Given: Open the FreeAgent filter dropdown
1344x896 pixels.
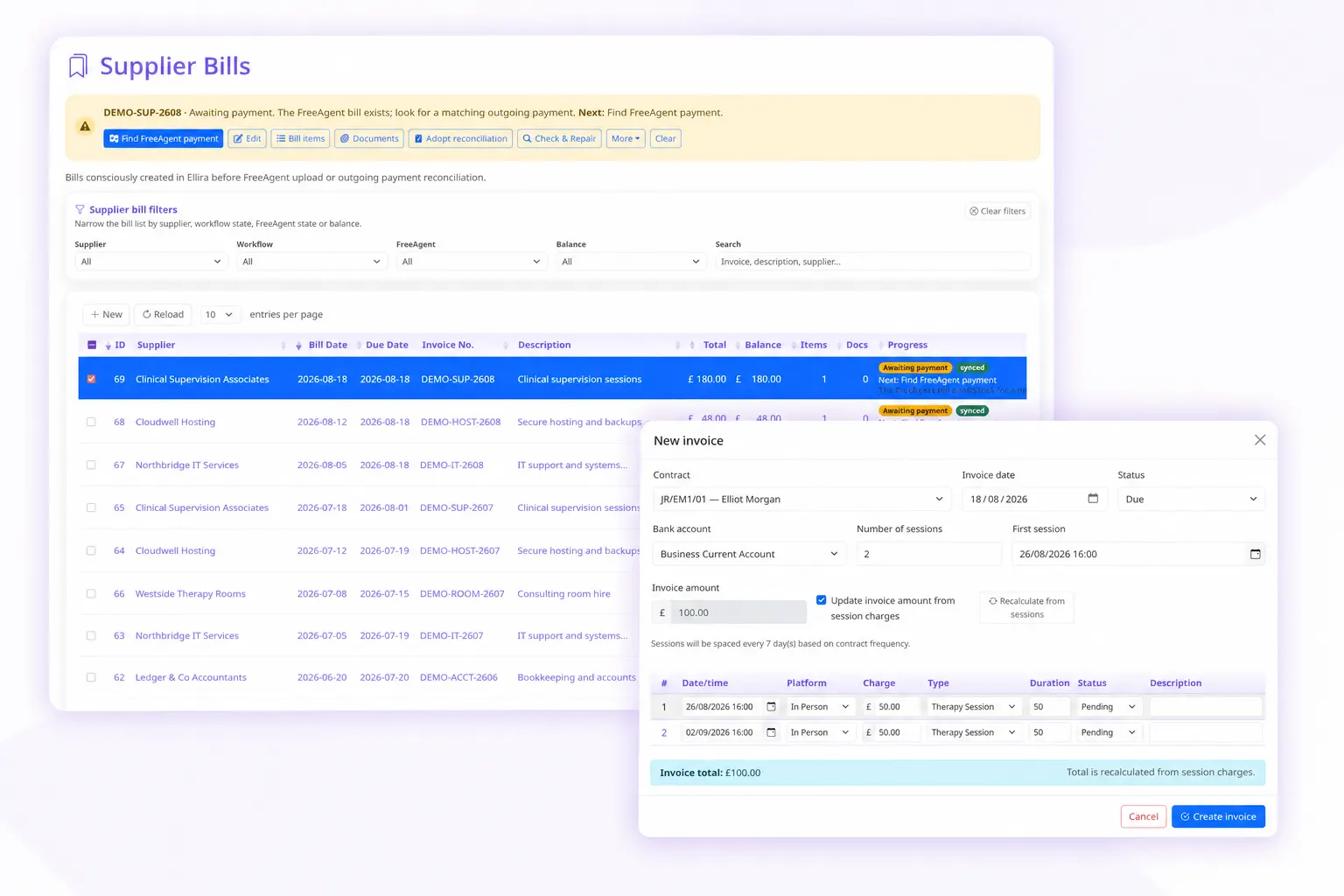Looking at the screenshot, I should (471, 262).
